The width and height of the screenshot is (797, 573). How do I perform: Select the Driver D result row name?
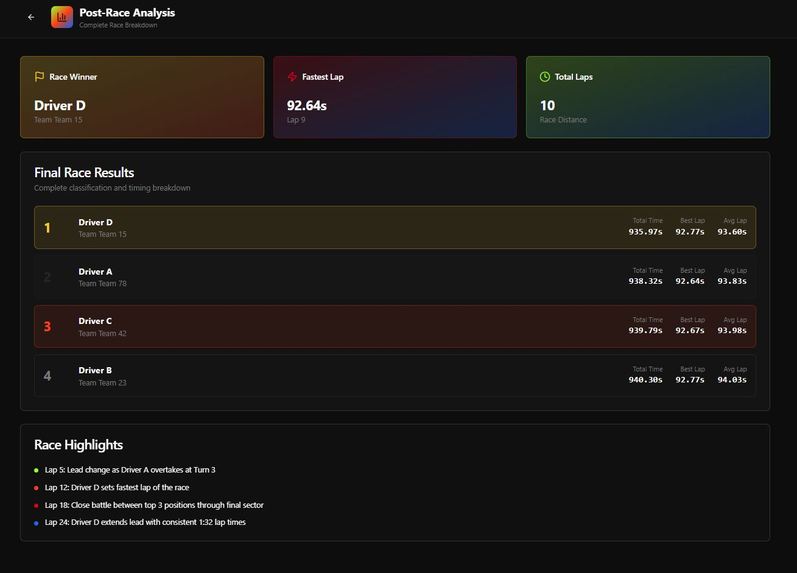click(x=96, y=222)
